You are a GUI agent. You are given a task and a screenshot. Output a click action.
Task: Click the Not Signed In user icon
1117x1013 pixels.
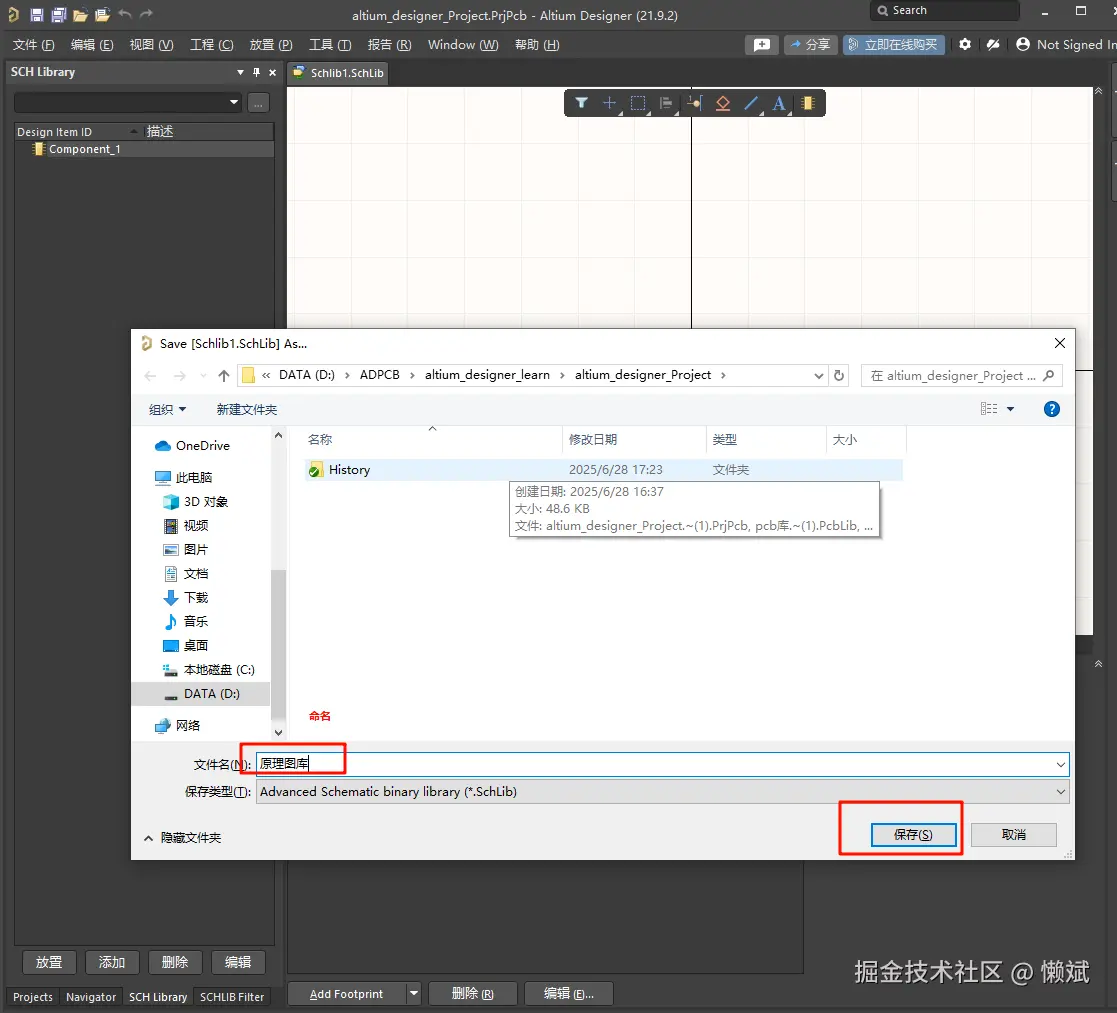click(x=1023, y=44)
